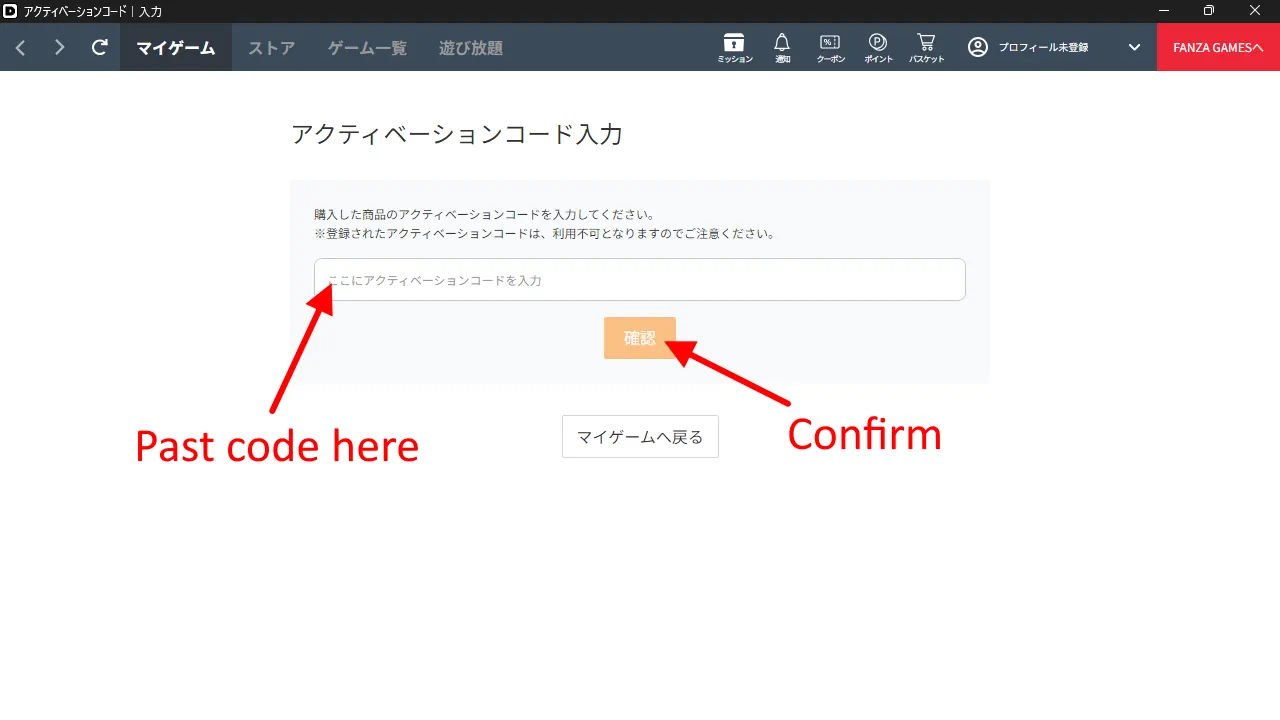Screen dimensions: 1280x720
Task: Click the プロフィール未登録 label
Action: pyautogui.click(x=1044, y=47)
